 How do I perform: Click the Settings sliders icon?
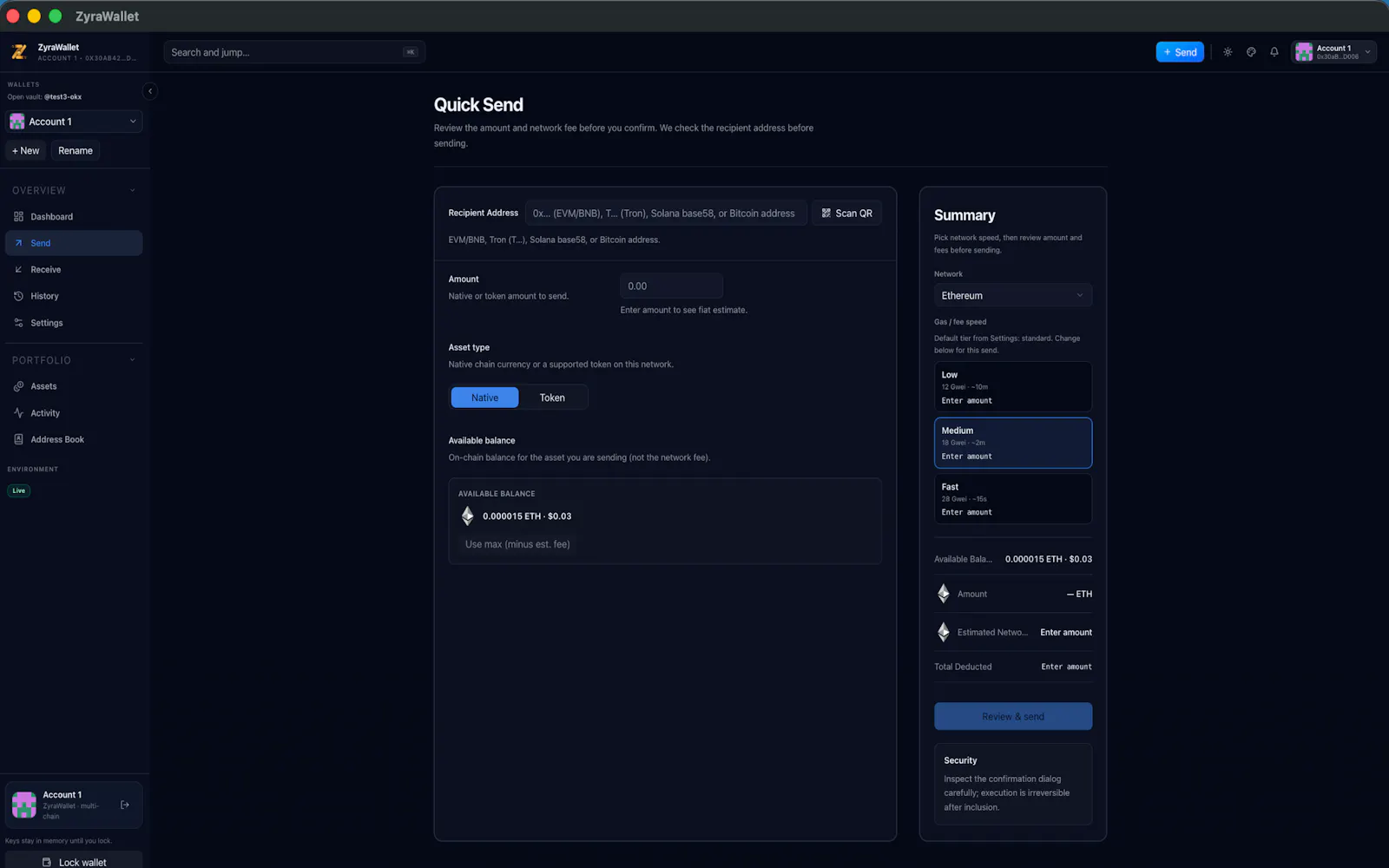(x=18, y=323)
